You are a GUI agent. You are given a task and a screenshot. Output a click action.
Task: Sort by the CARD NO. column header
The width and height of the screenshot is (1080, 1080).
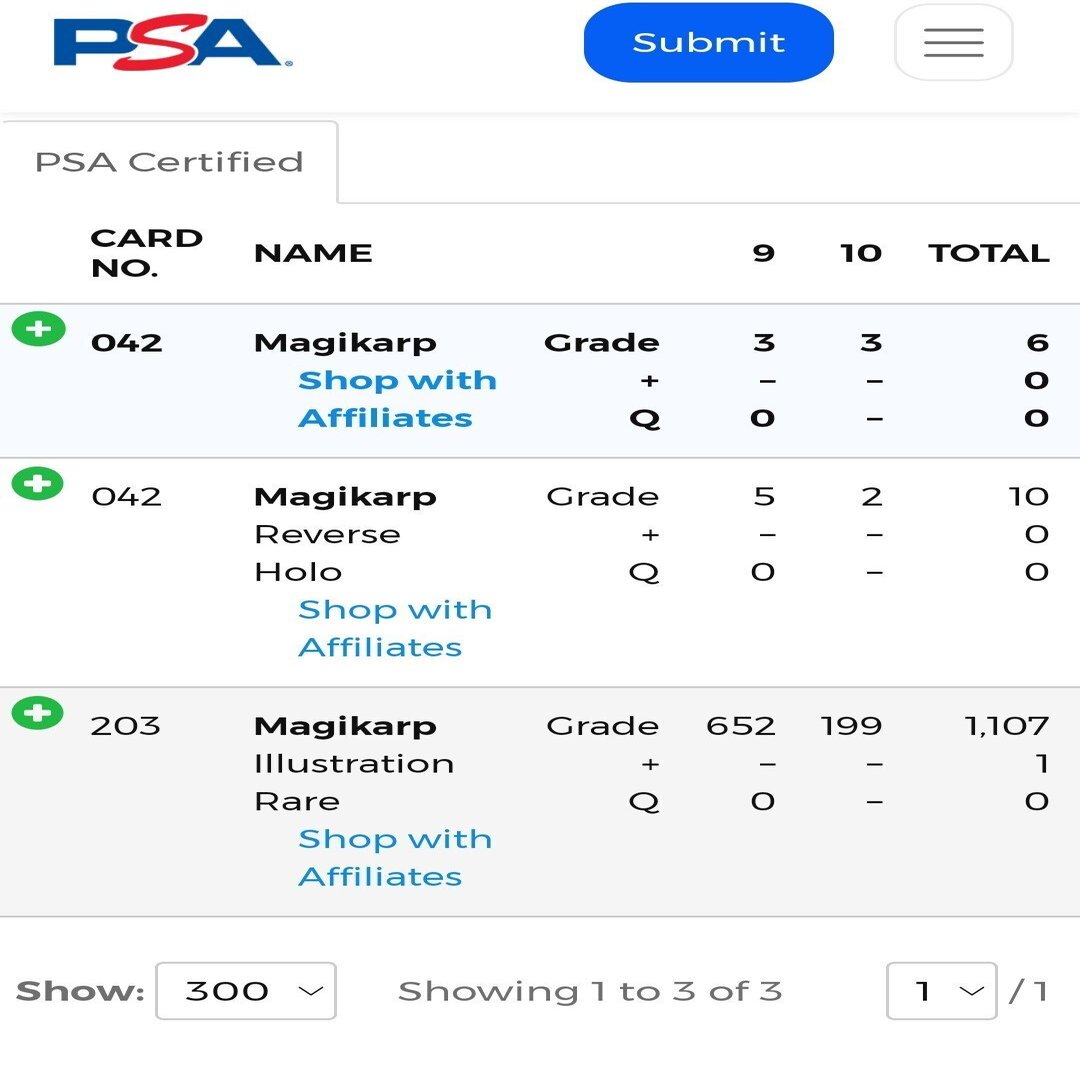147,253
